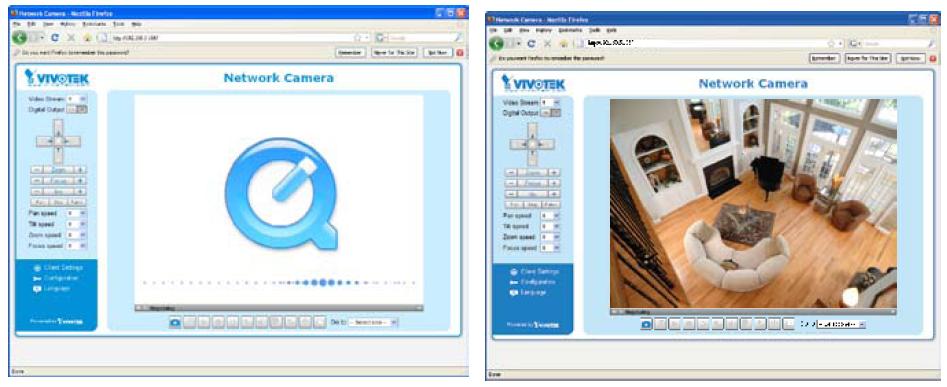Click Patrol button in QuickTime-logo window

click(77, 202)
